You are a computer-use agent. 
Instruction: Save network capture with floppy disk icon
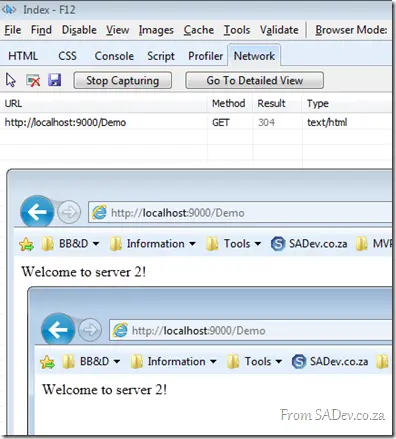point(55,80)
